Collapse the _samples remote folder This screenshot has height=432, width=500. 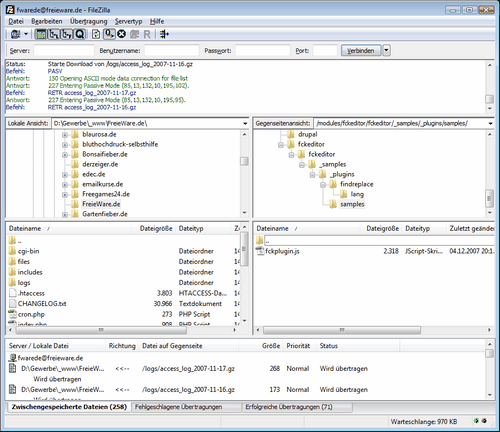click(x=302, y=165)
